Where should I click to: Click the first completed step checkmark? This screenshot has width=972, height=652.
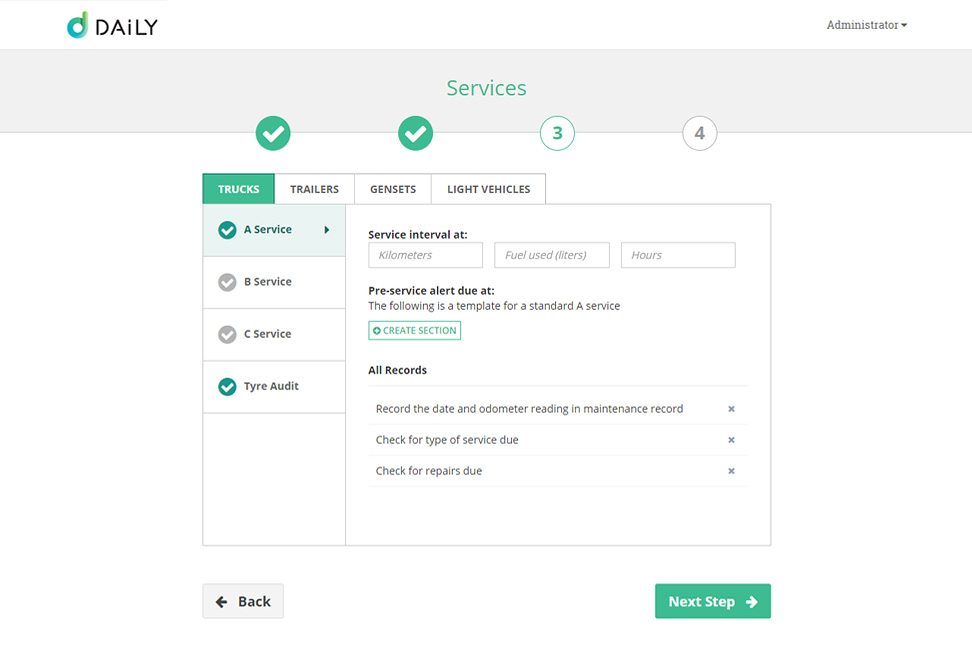273,133
